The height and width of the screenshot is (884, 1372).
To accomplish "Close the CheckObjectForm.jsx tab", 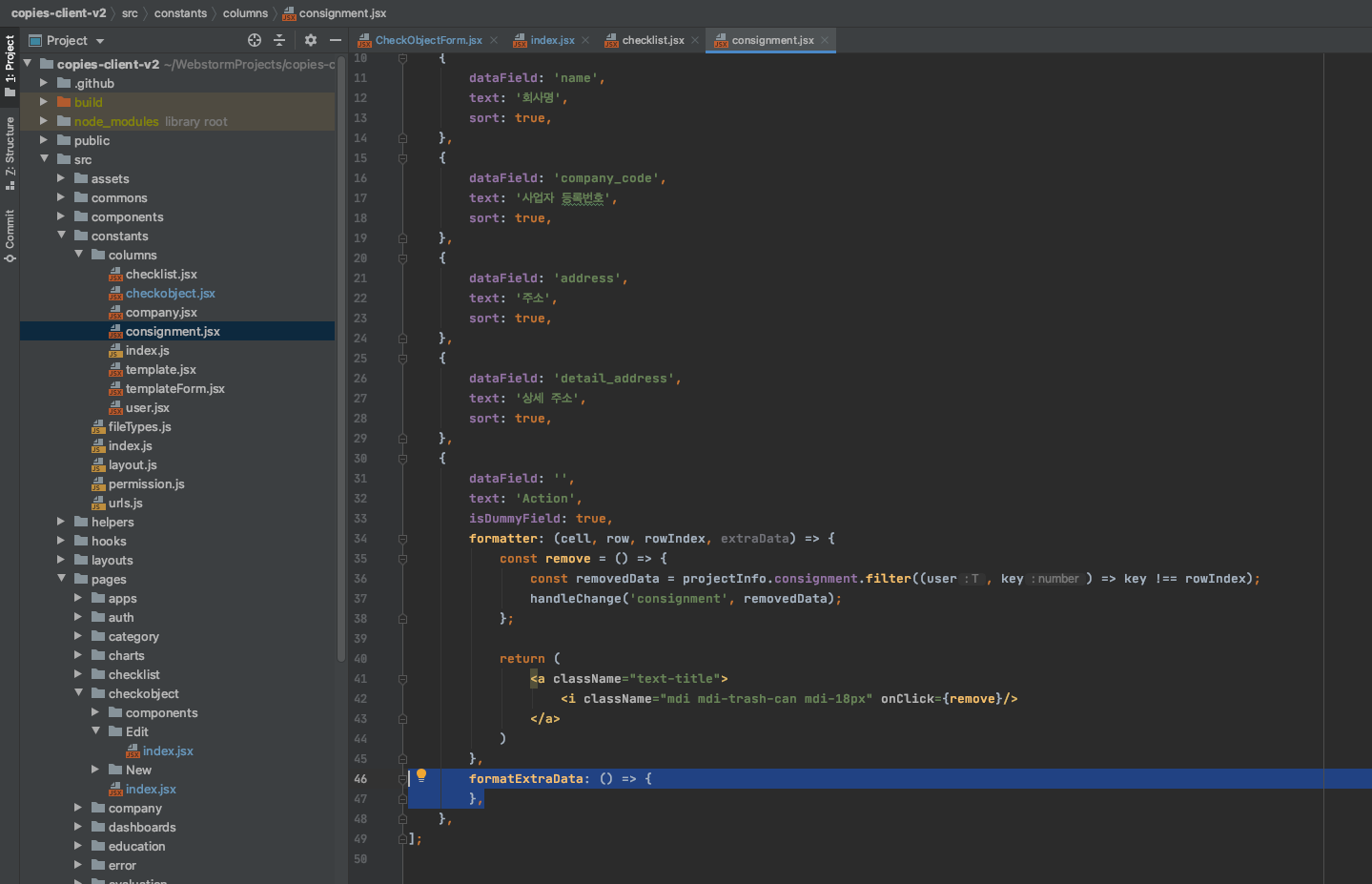I will pyautogui.click(x=494, y=40).
